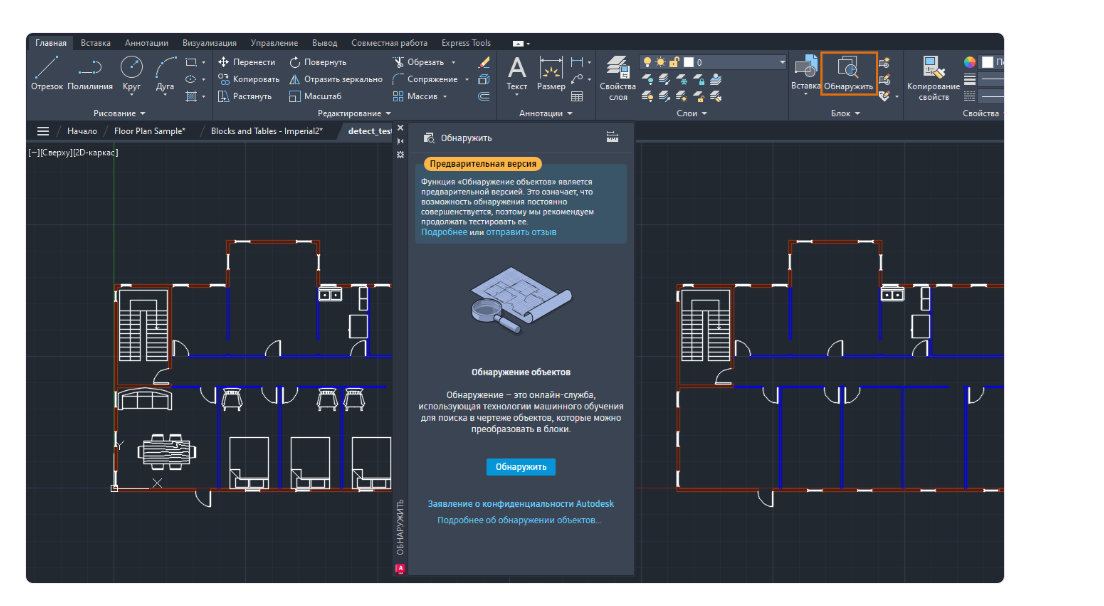The width and height of the screenshot is (1104, 606).
Task: Switch to the Главная ribbon tab
Action: click(51, 43)
